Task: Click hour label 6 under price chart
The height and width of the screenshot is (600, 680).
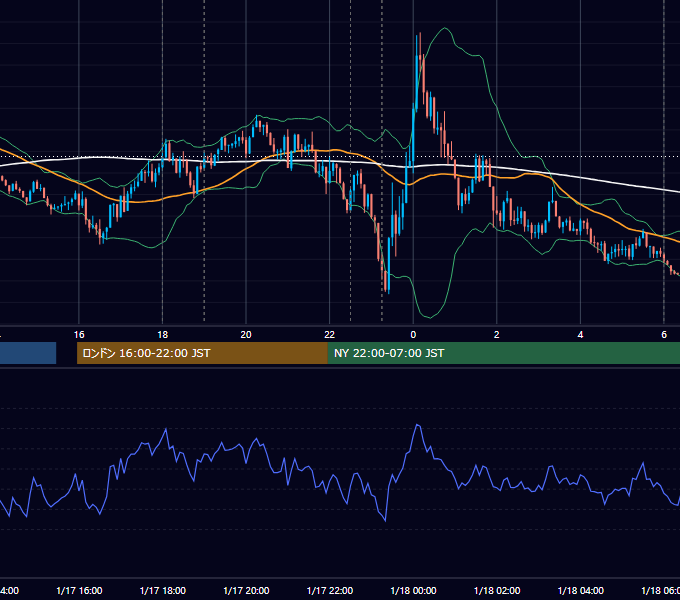Action: click(x=664, y=335)
